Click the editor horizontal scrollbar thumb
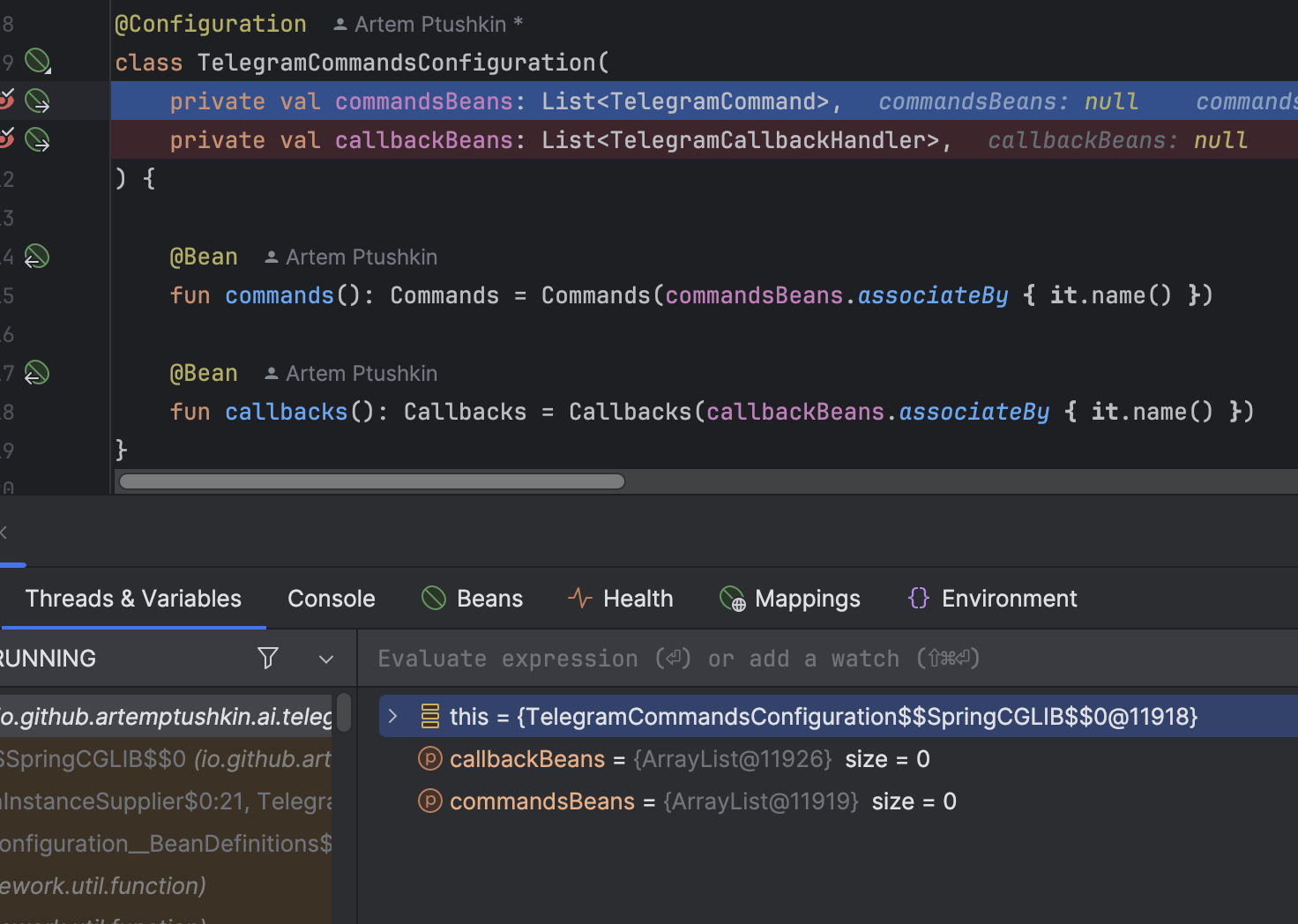This screenshot has width=1298, height=924. pyautogui.click(x=372, y=481)
